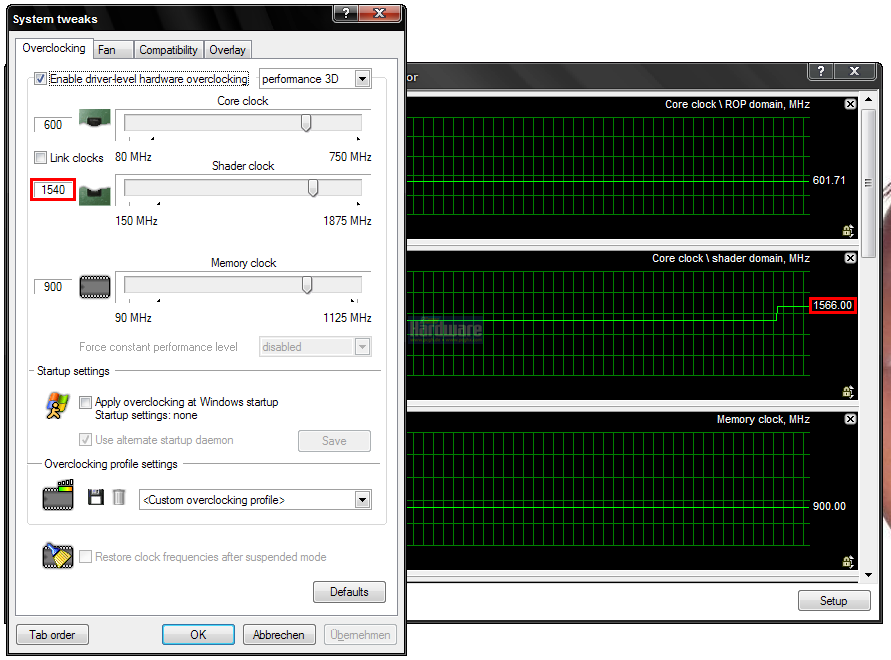Image resolution: width=891 pixels, height=660 pixels.
Task: Click the Shader clock slider thumb
Action: 313,188
